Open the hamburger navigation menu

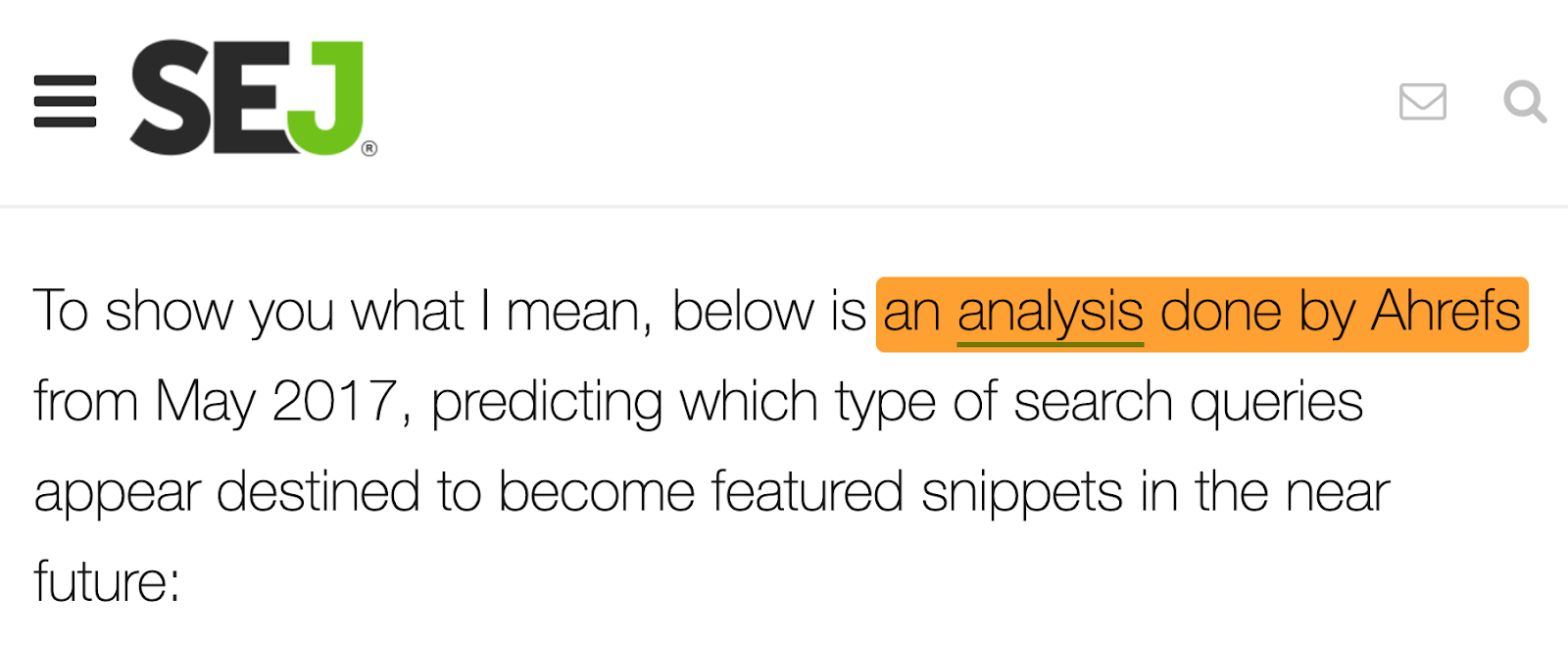65,101
